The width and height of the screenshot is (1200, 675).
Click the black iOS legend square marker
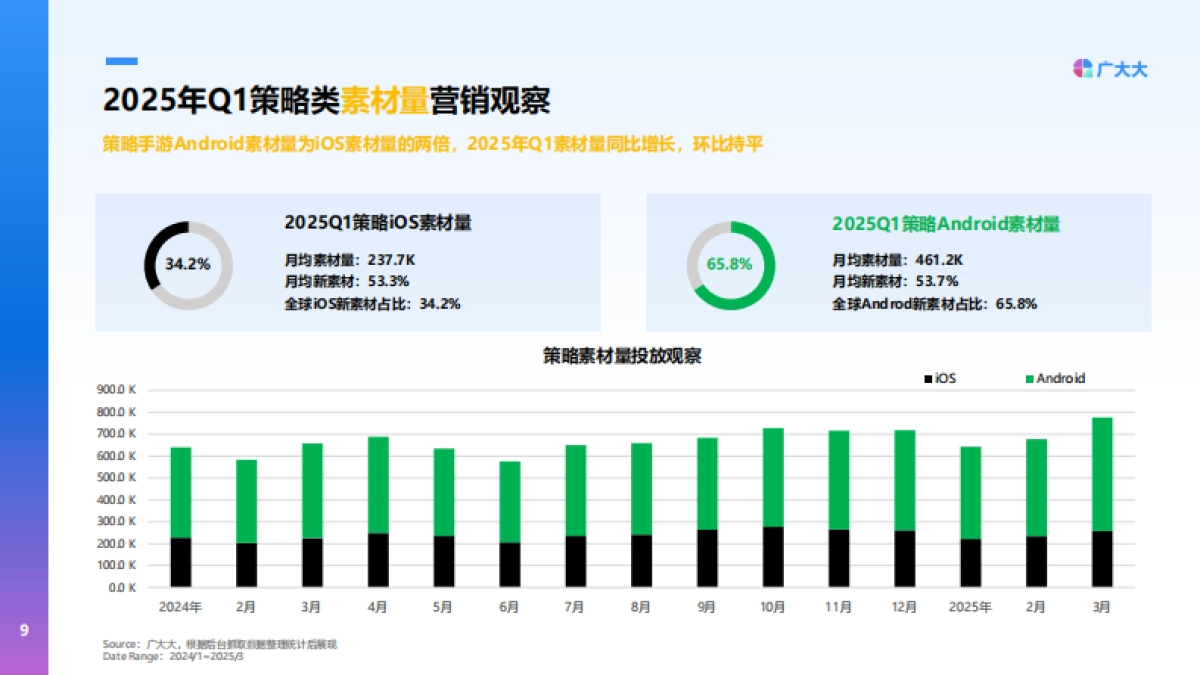pos(928,379)
